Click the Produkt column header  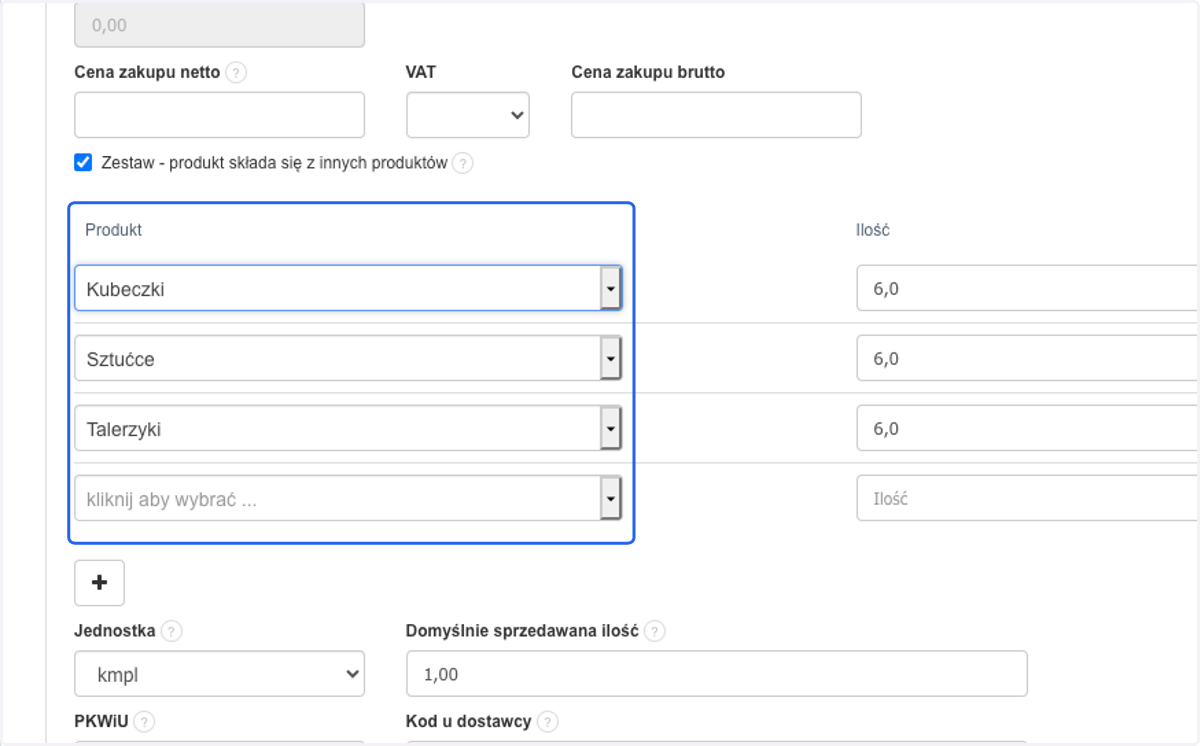(113, 230)
